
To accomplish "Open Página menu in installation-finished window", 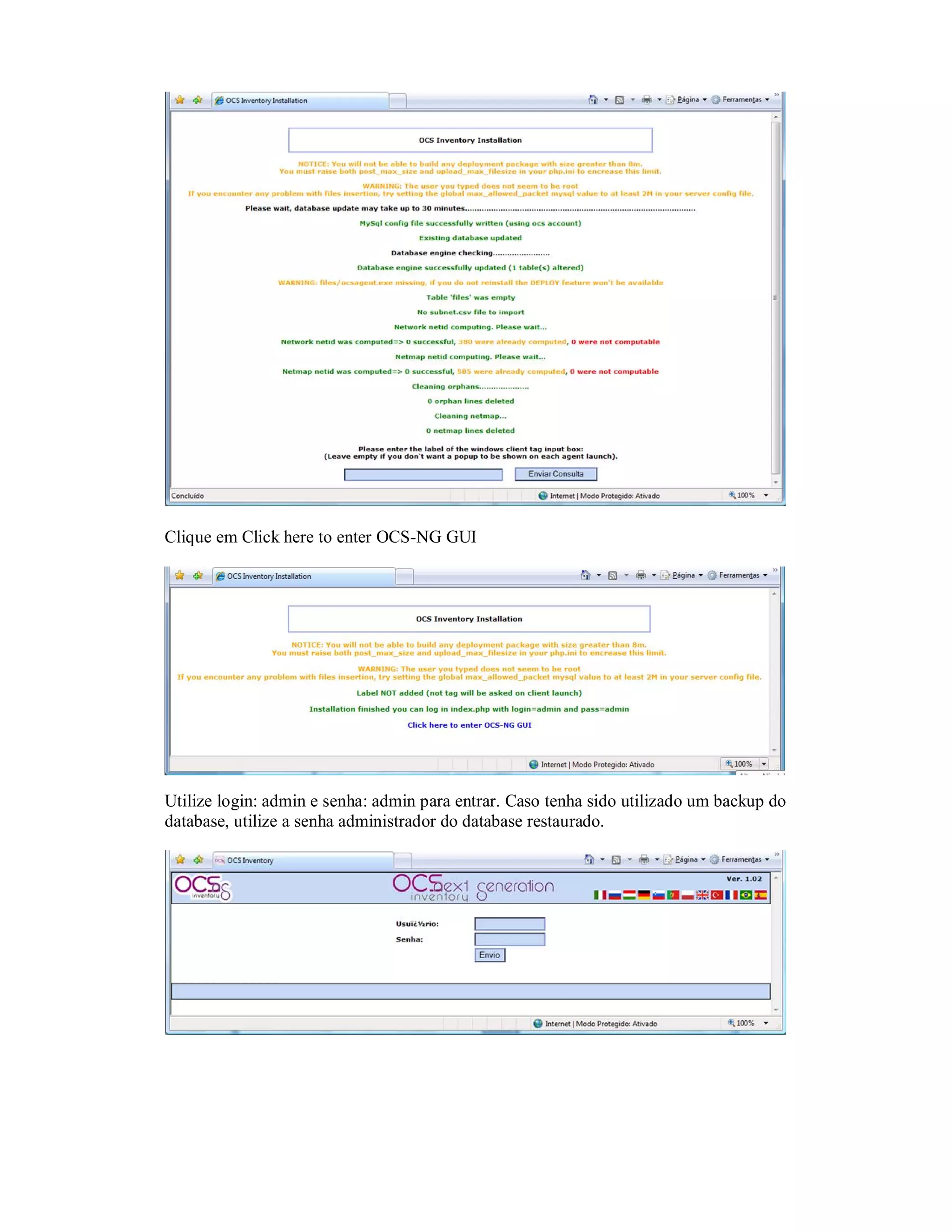I will pyautogui.click(x=682, y=575).
